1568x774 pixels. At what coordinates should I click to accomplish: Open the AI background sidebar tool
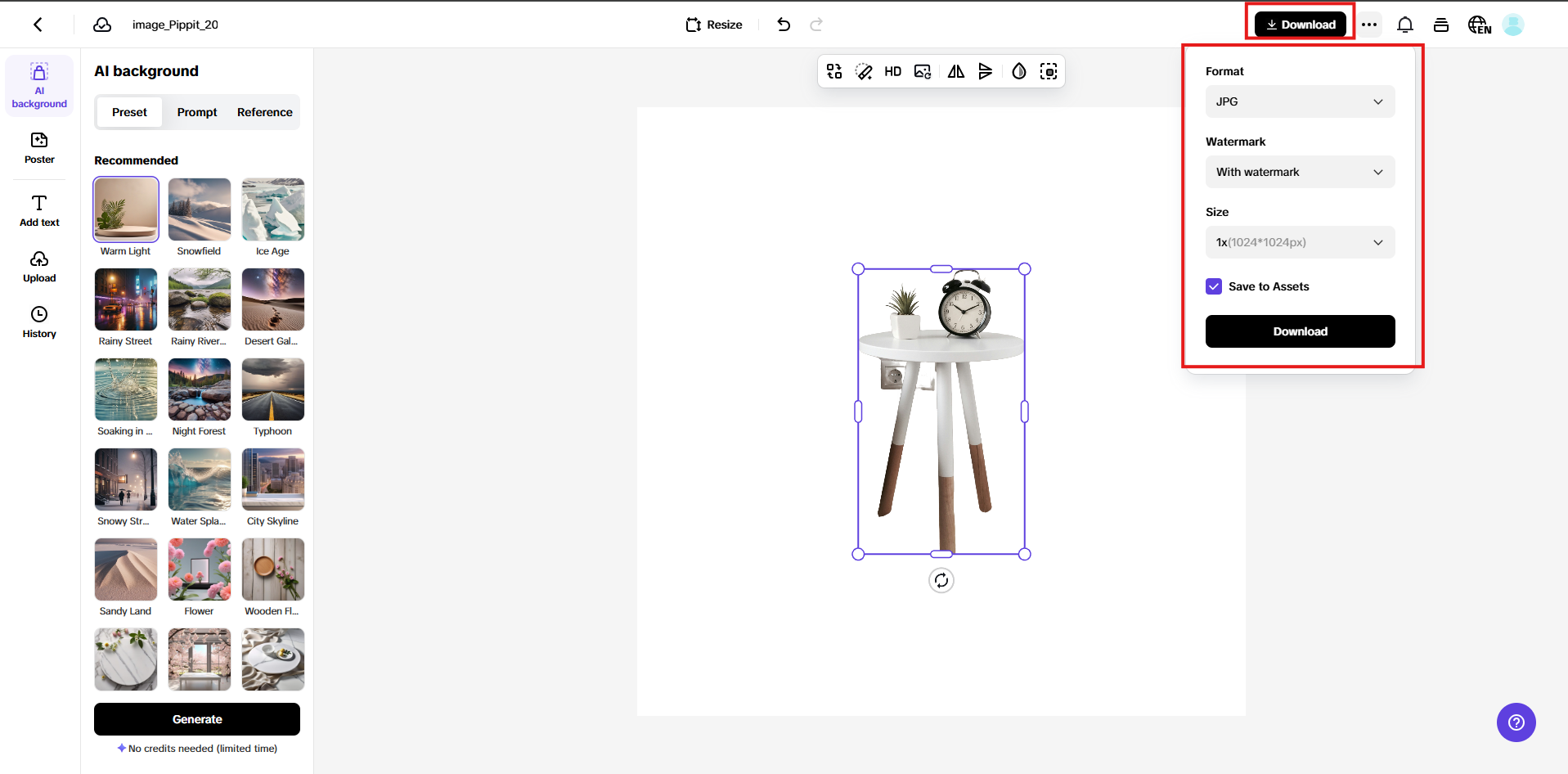click(39, 85)
